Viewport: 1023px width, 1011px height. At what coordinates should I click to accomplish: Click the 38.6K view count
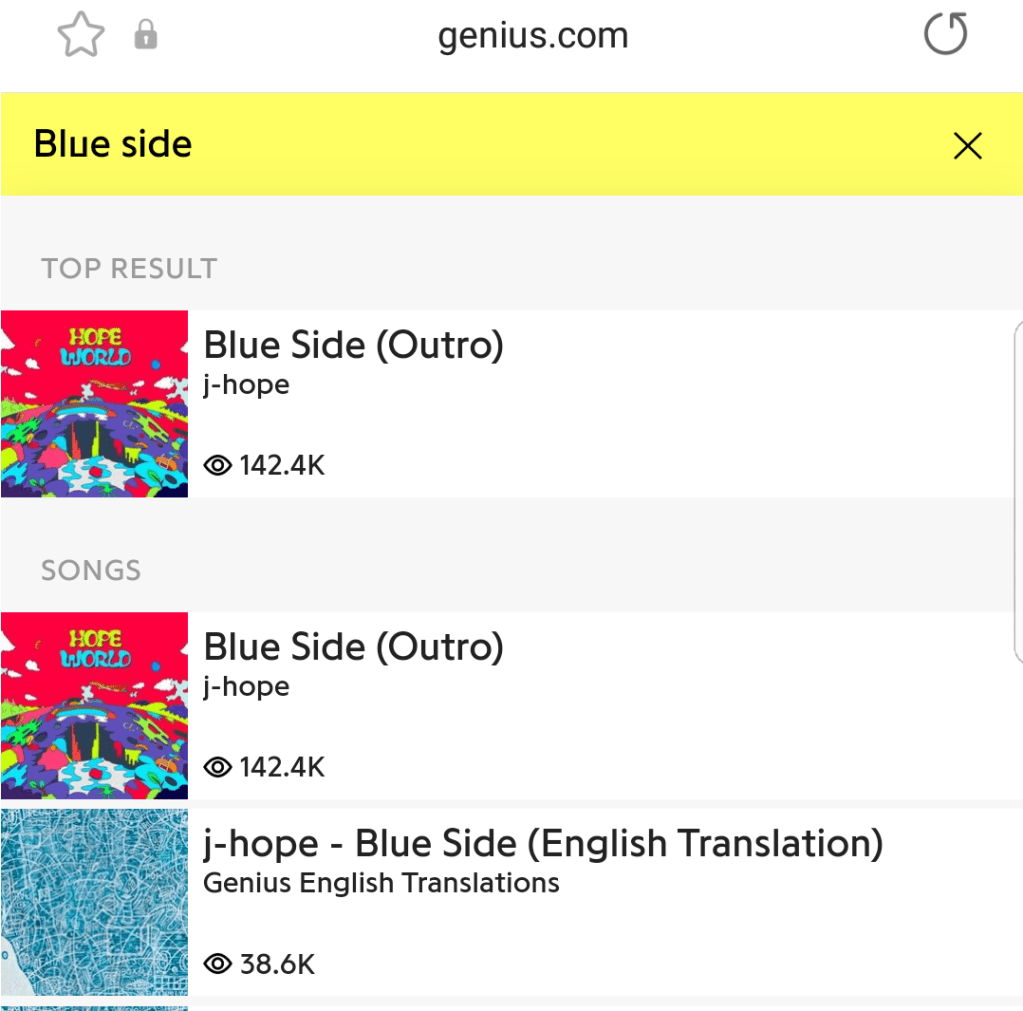click(x=277, y=964)
